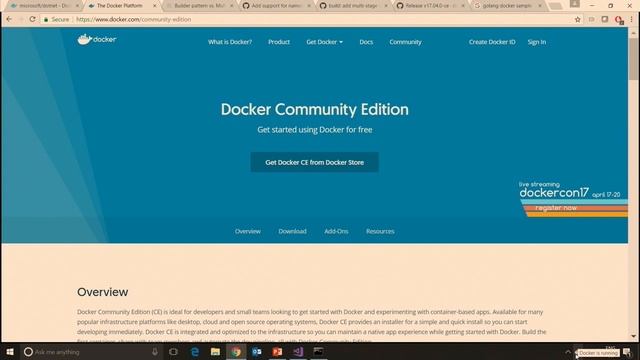Click the Secure padlock icon

[46, 20]
